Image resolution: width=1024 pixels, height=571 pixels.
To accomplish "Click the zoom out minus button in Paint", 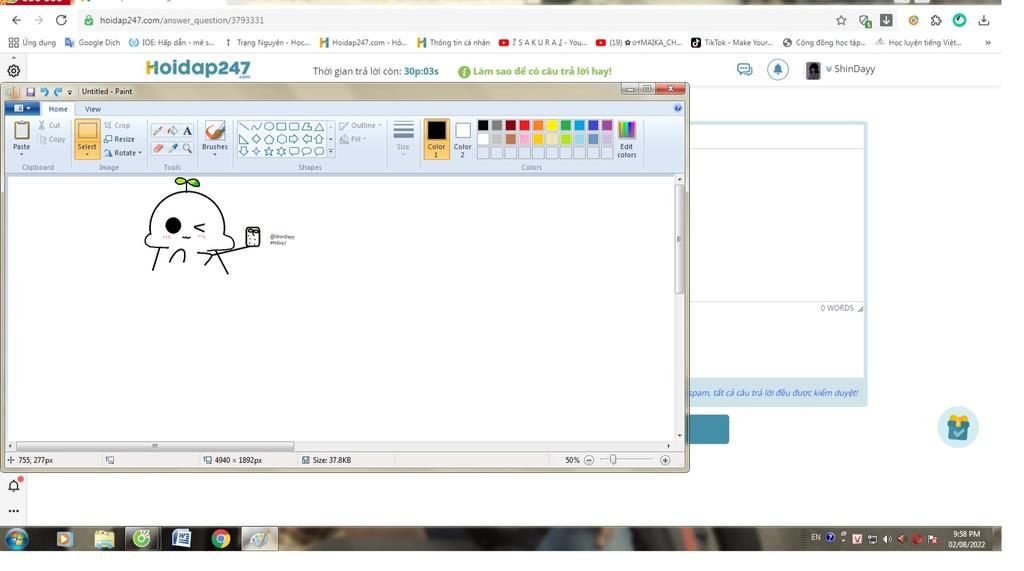I will click(x=589, y=460).
